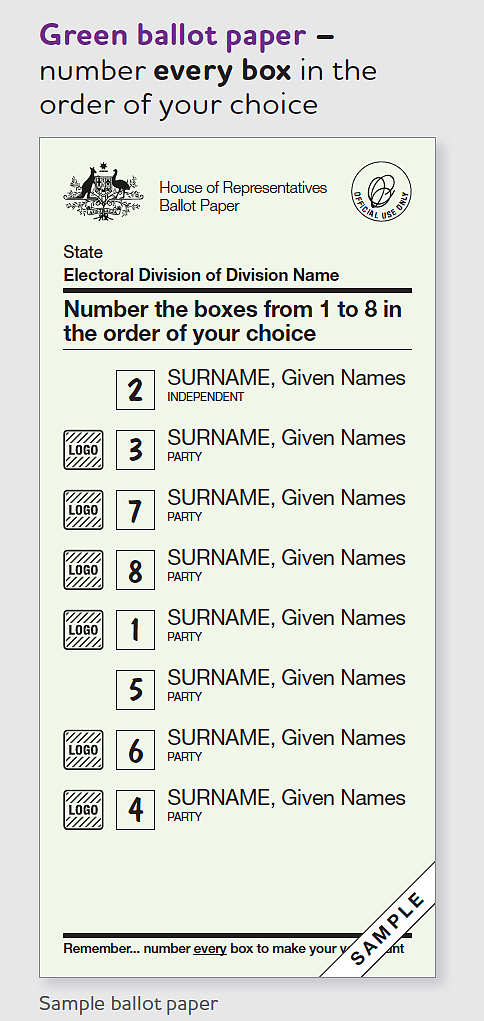
Task: Click the Official Use Only circular stamp
Action: (381, 191)
